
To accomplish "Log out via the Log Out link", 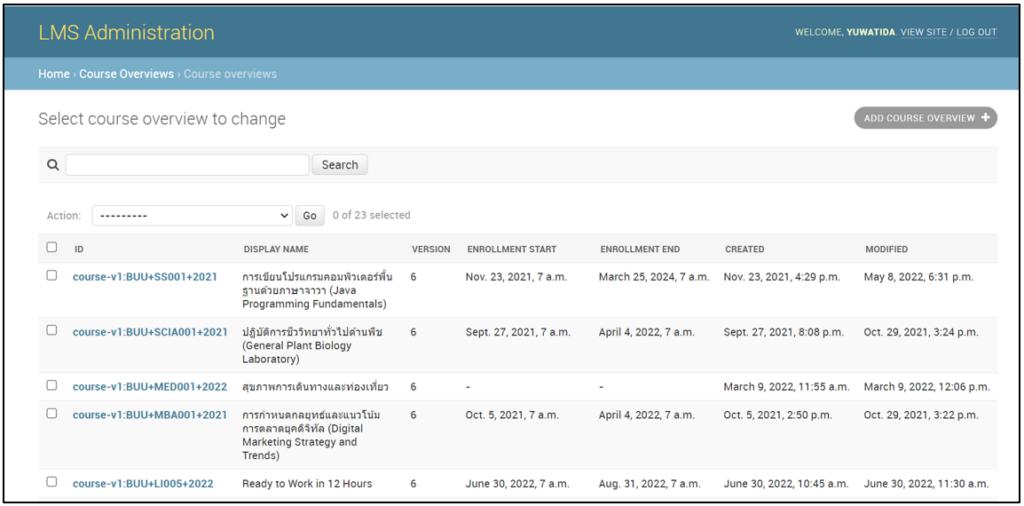I will pyautogui.click(x=976, y=32).
